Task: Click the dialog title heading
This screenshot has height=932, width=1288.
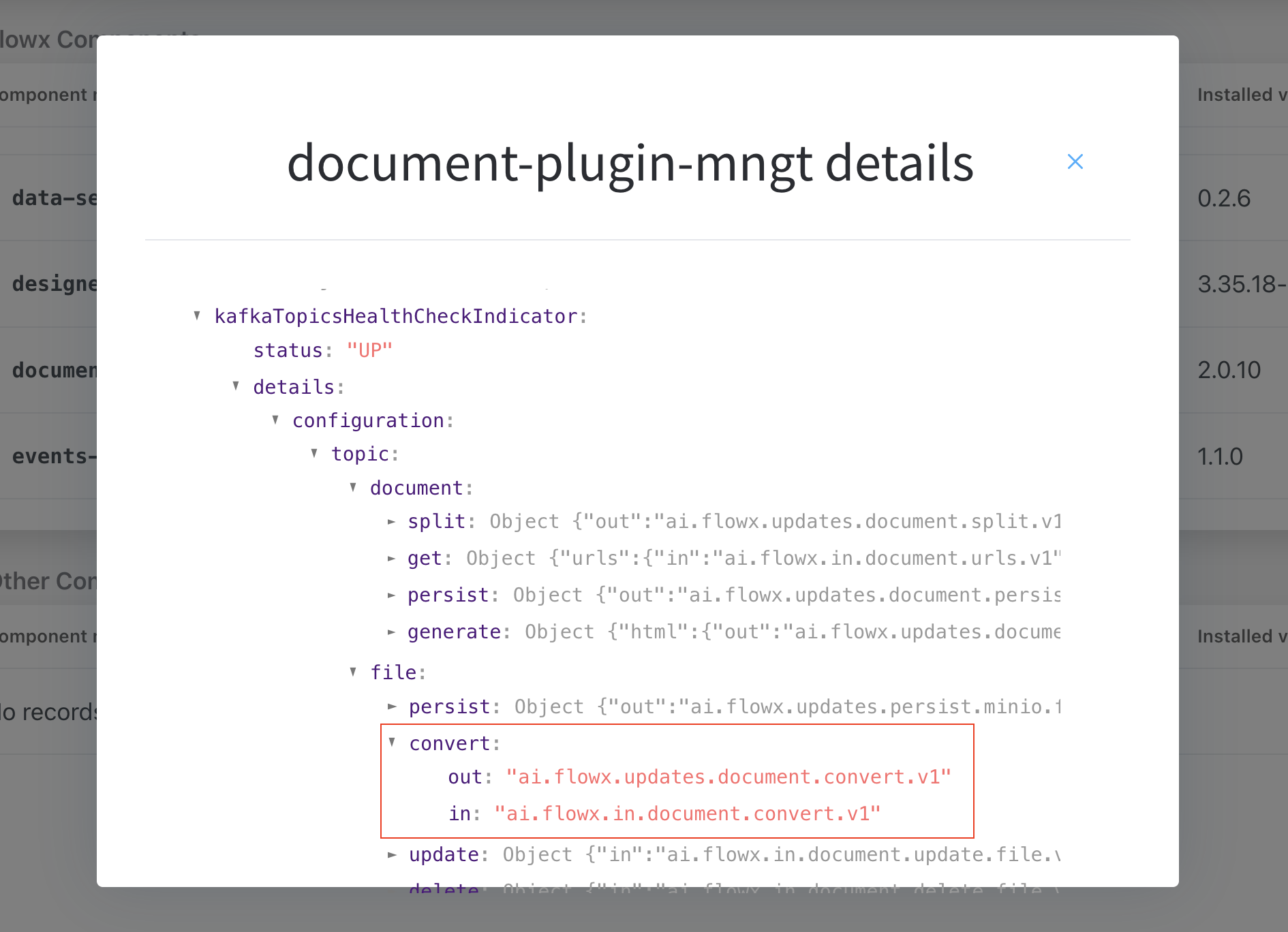Action: coord(630,163)
